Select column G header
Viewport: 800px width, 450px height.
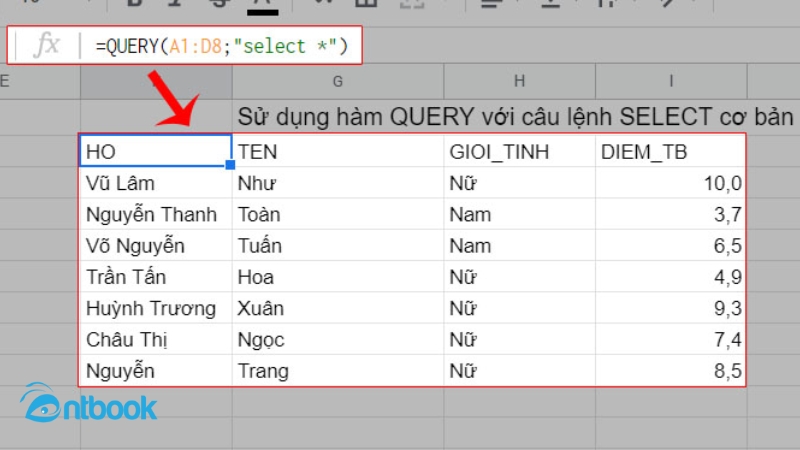338,81
